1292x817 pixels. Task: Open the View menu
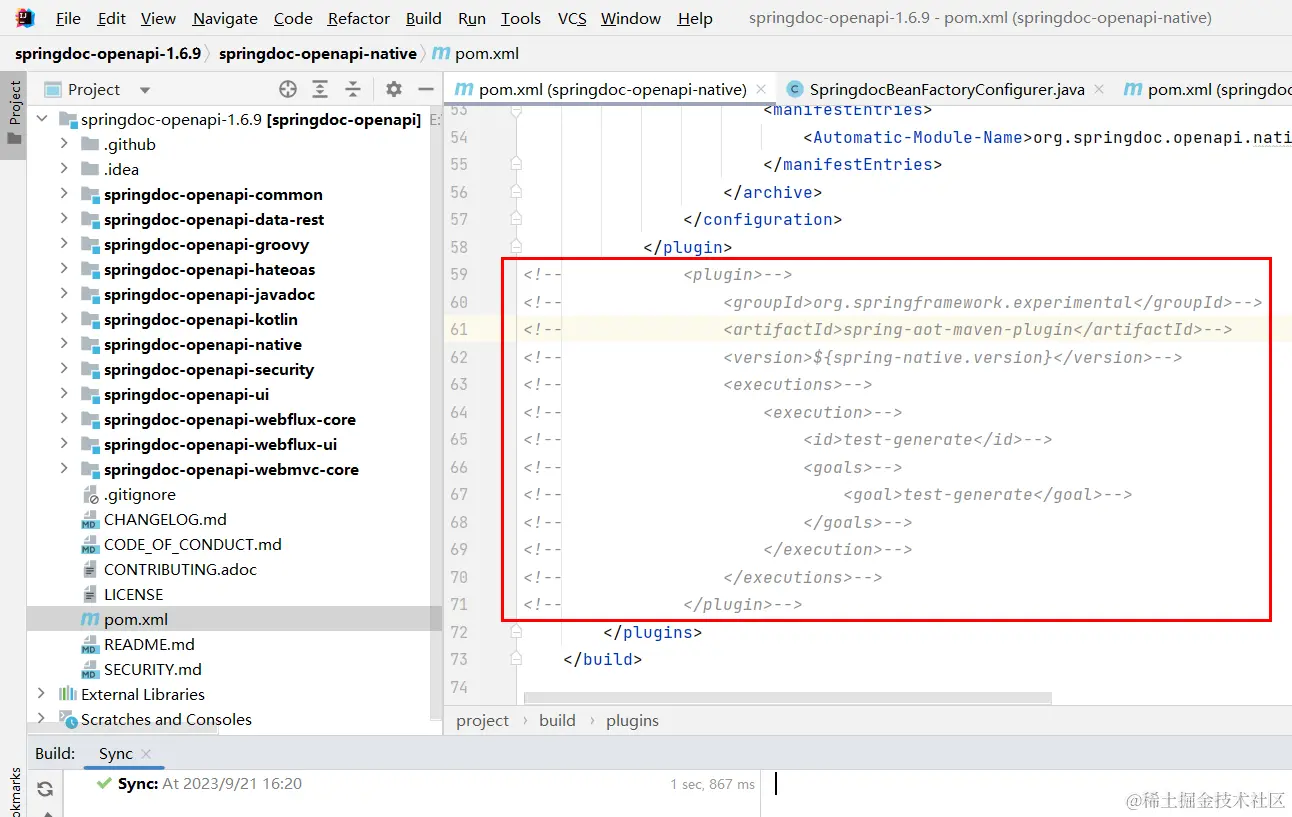pyautogui.click(x=158, y=18)
